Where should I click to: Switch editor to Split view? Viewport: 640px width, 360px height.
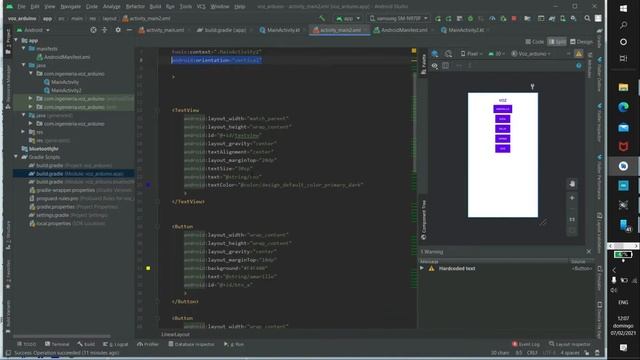pos(557,42)
